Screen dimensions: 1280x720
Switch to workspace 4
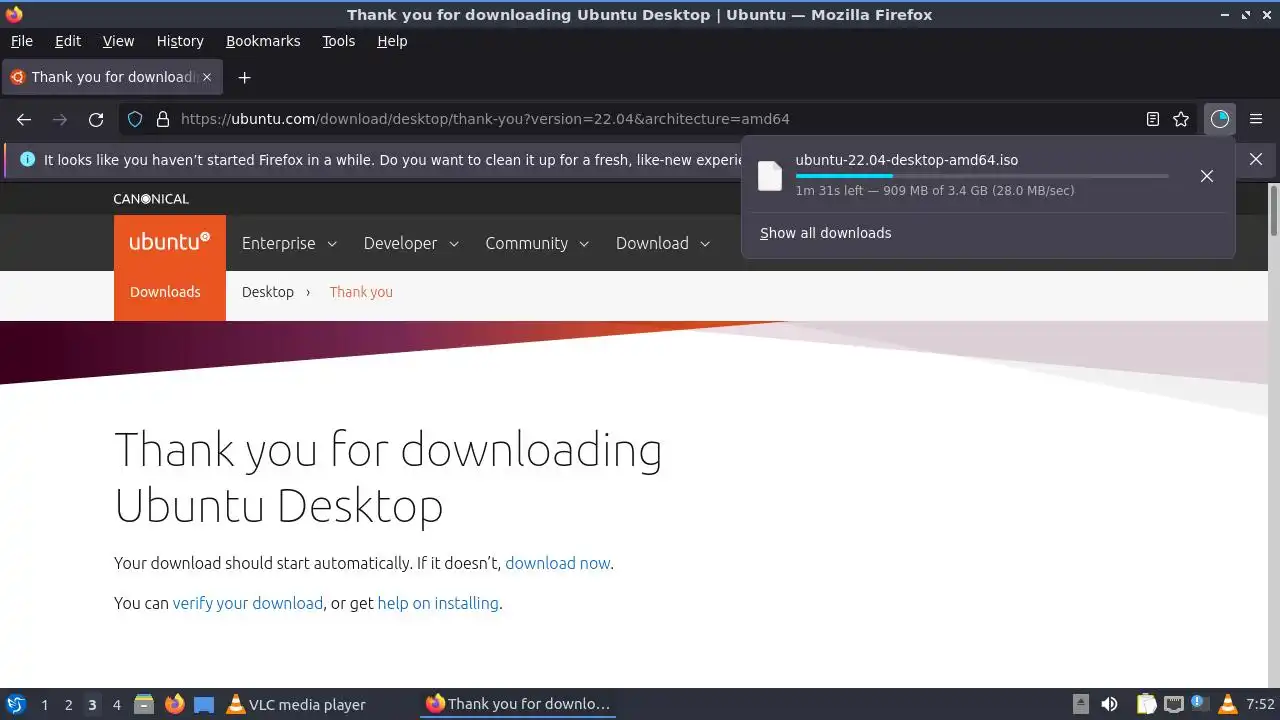(x=116, y=704)
